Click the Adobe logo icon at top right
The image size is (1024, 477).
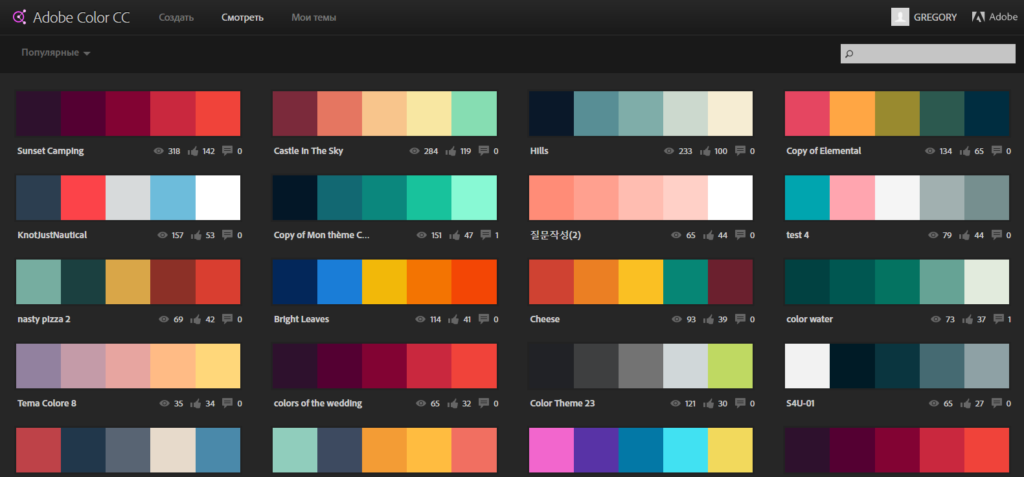pyautogui.click(x=978, y=18)
